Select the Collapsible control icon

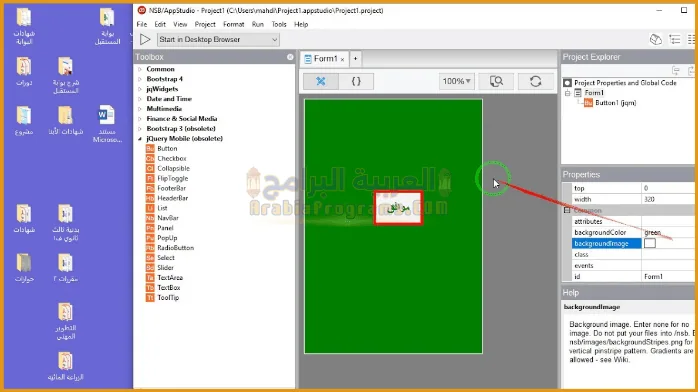pos(150,169)
